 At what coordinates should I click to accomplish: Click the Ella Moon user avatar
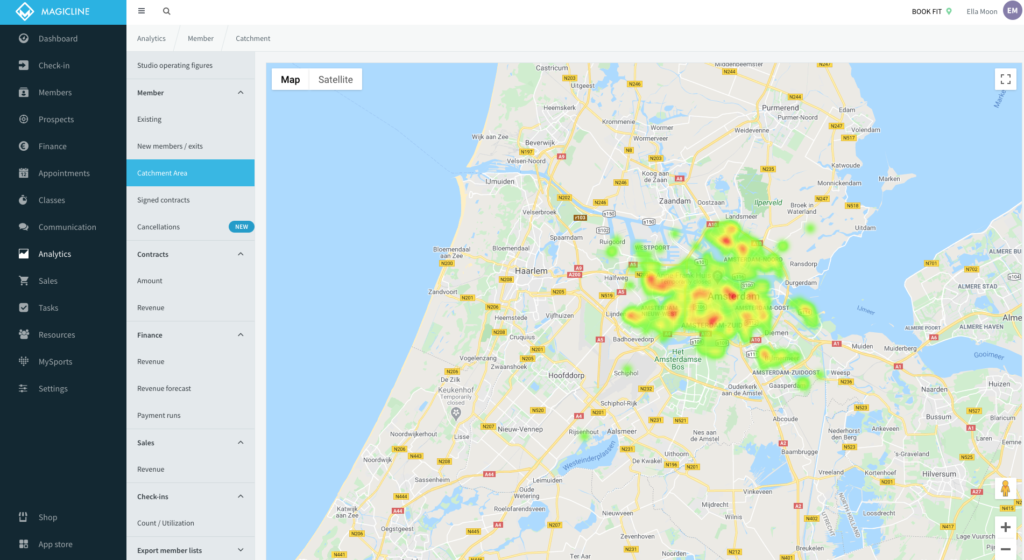[x=1012, y=11]
